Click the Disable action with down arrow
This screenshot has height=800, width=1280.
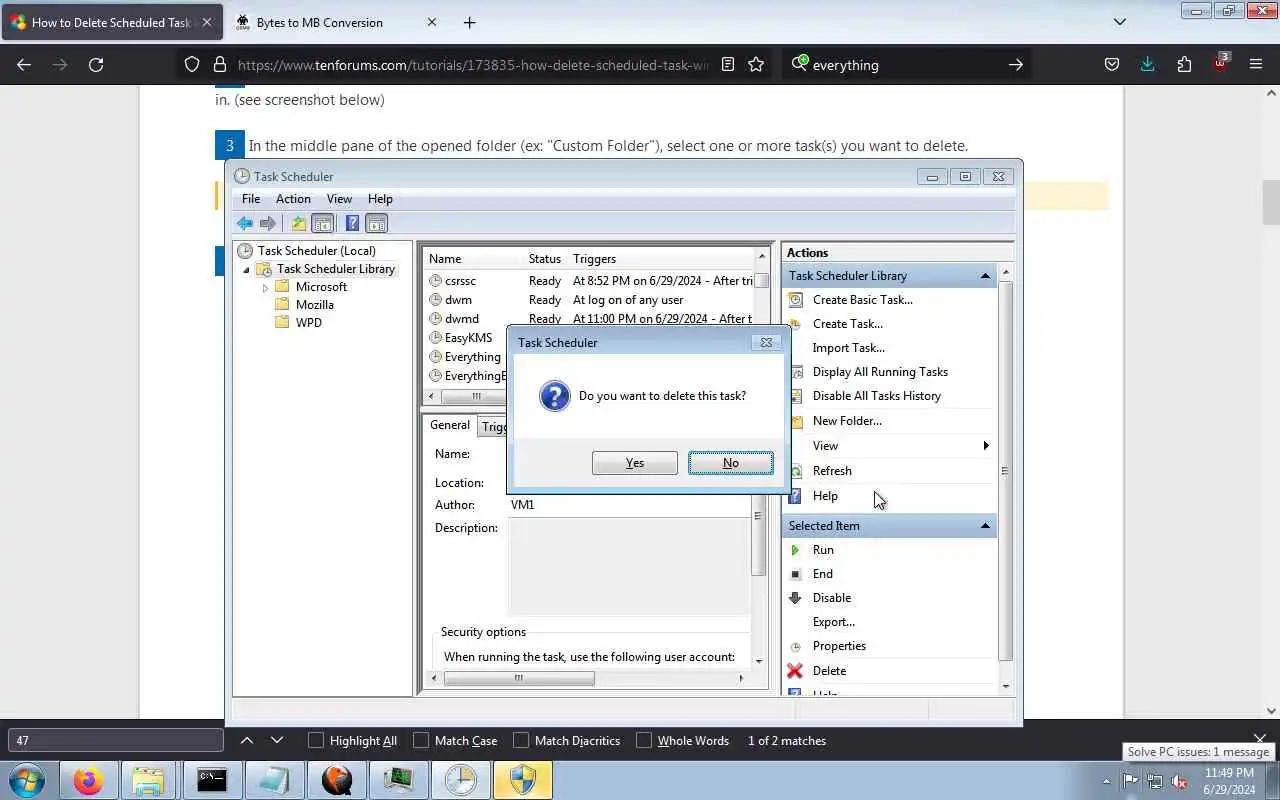pos(832,597)
